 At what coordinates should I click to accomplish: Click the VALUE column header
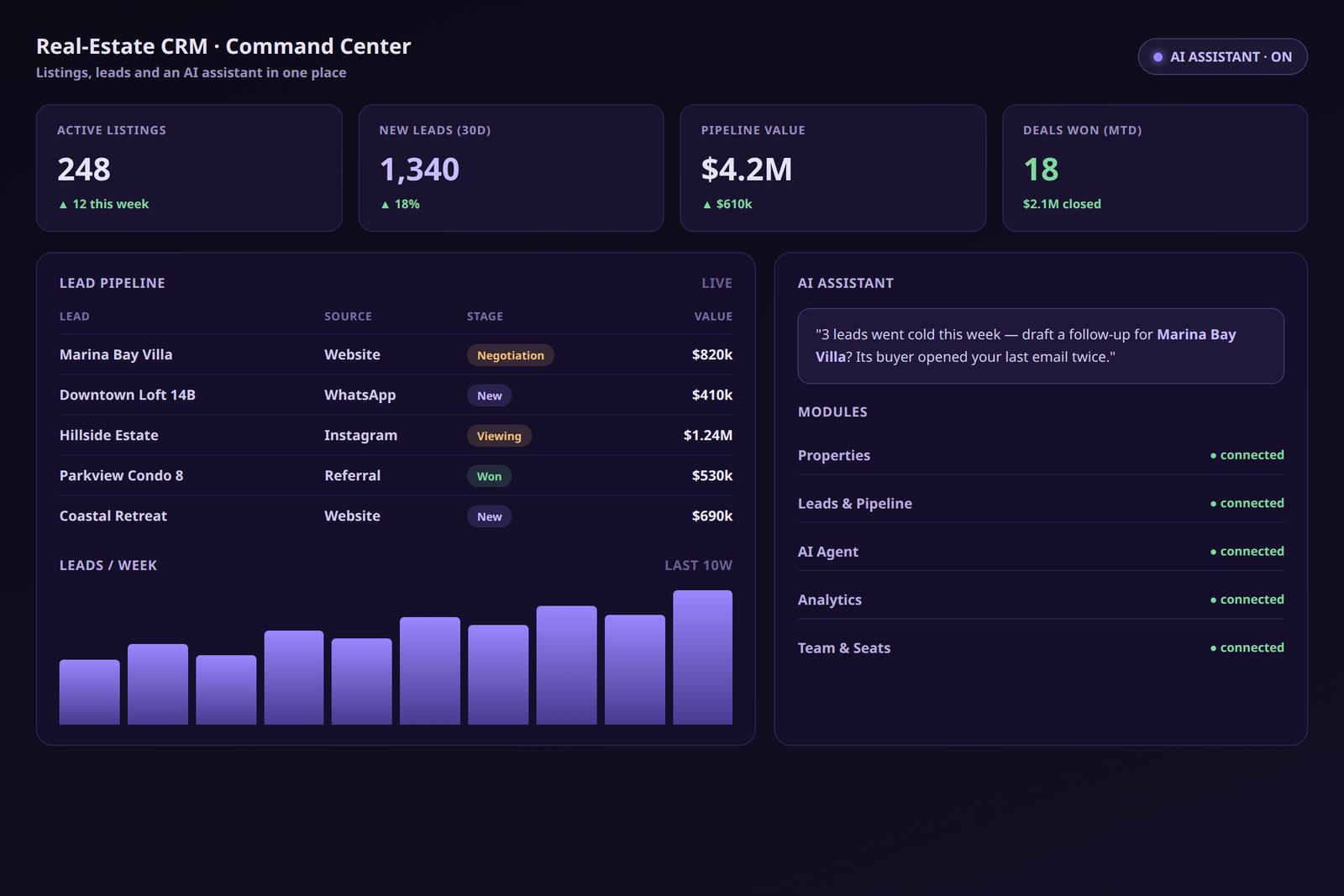tap(713, 317)
